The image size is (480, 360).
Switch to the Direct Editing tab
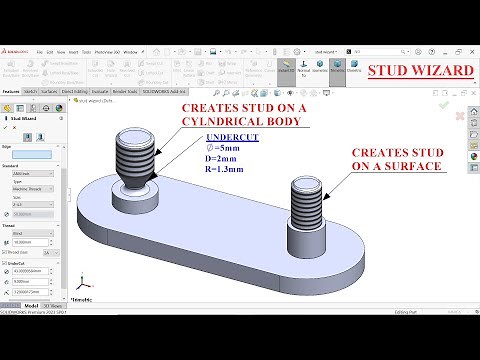tap(75, 91)
